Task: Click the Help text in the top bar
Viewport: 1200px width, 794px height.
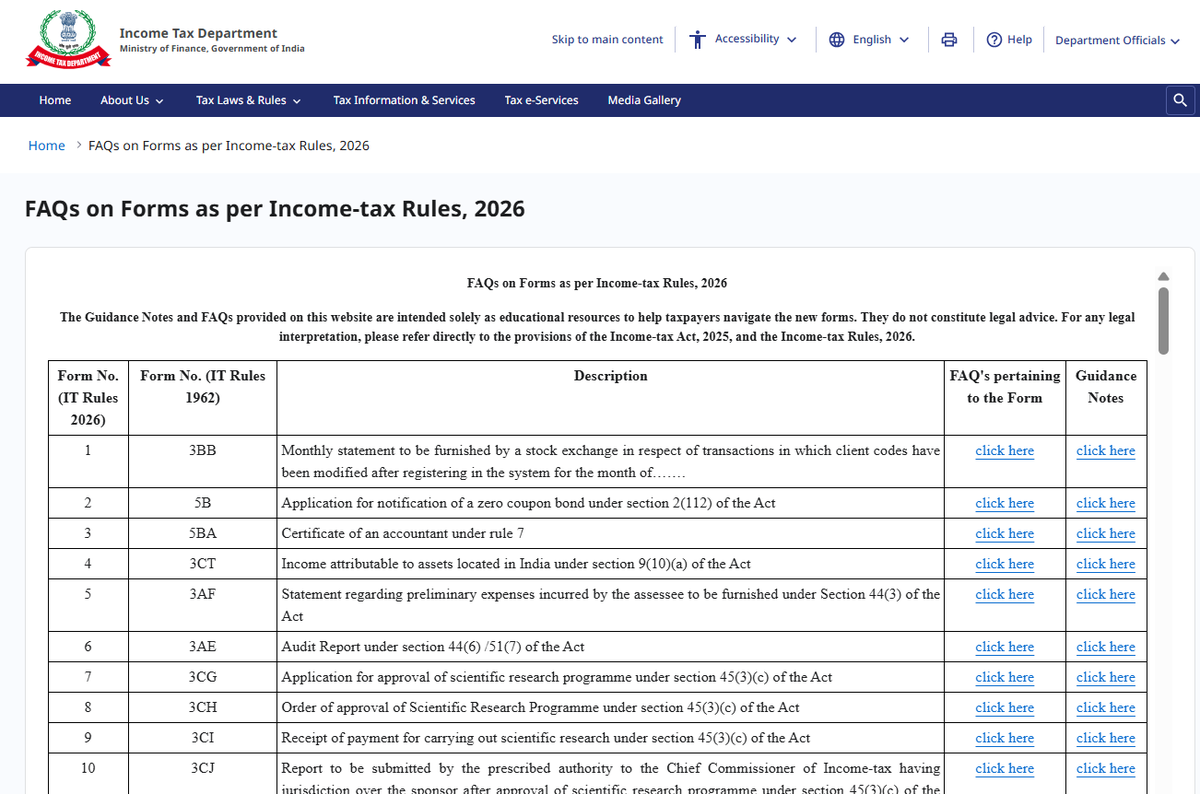Action: pos(1019,40)
